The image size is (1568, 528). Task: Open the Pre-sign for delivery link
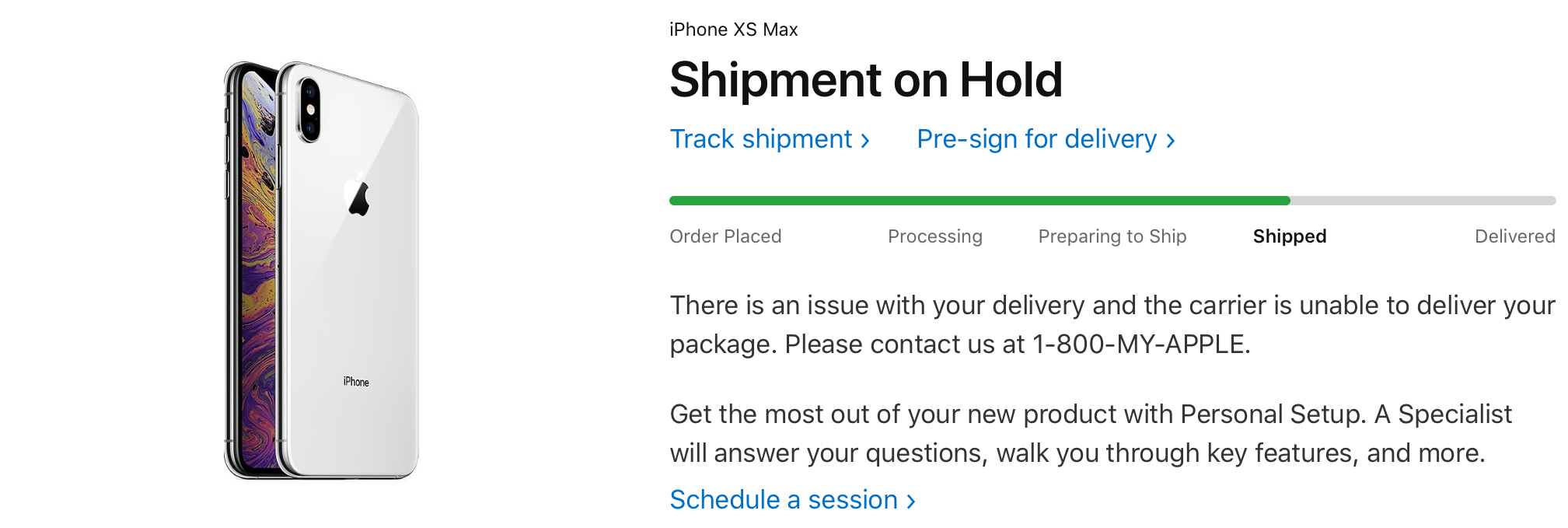tap(1036, 139)
